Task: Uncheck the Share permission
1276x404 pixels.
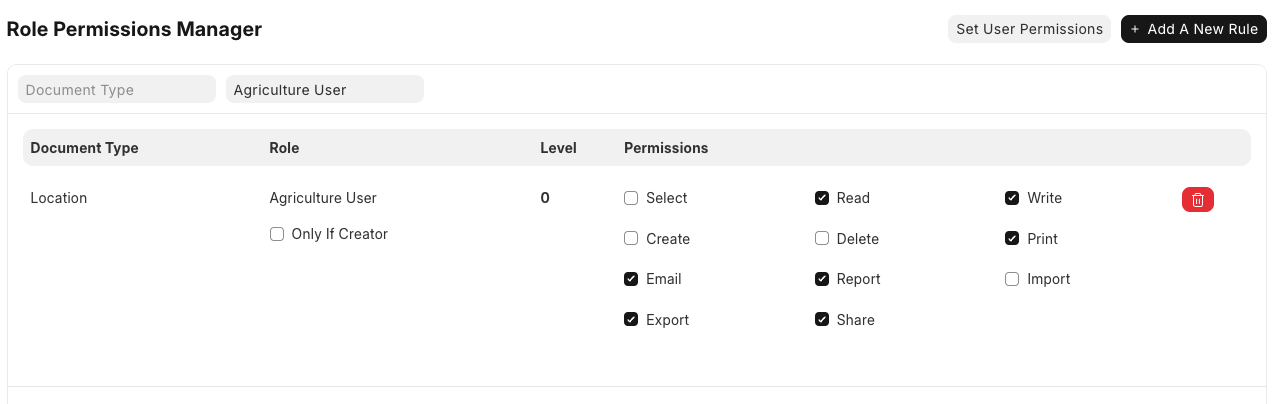Action: coord(822,320)
